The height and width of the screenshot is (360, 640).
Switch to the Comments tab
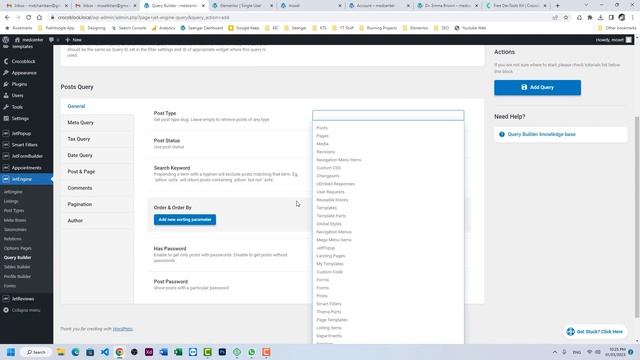pos(97,188)
